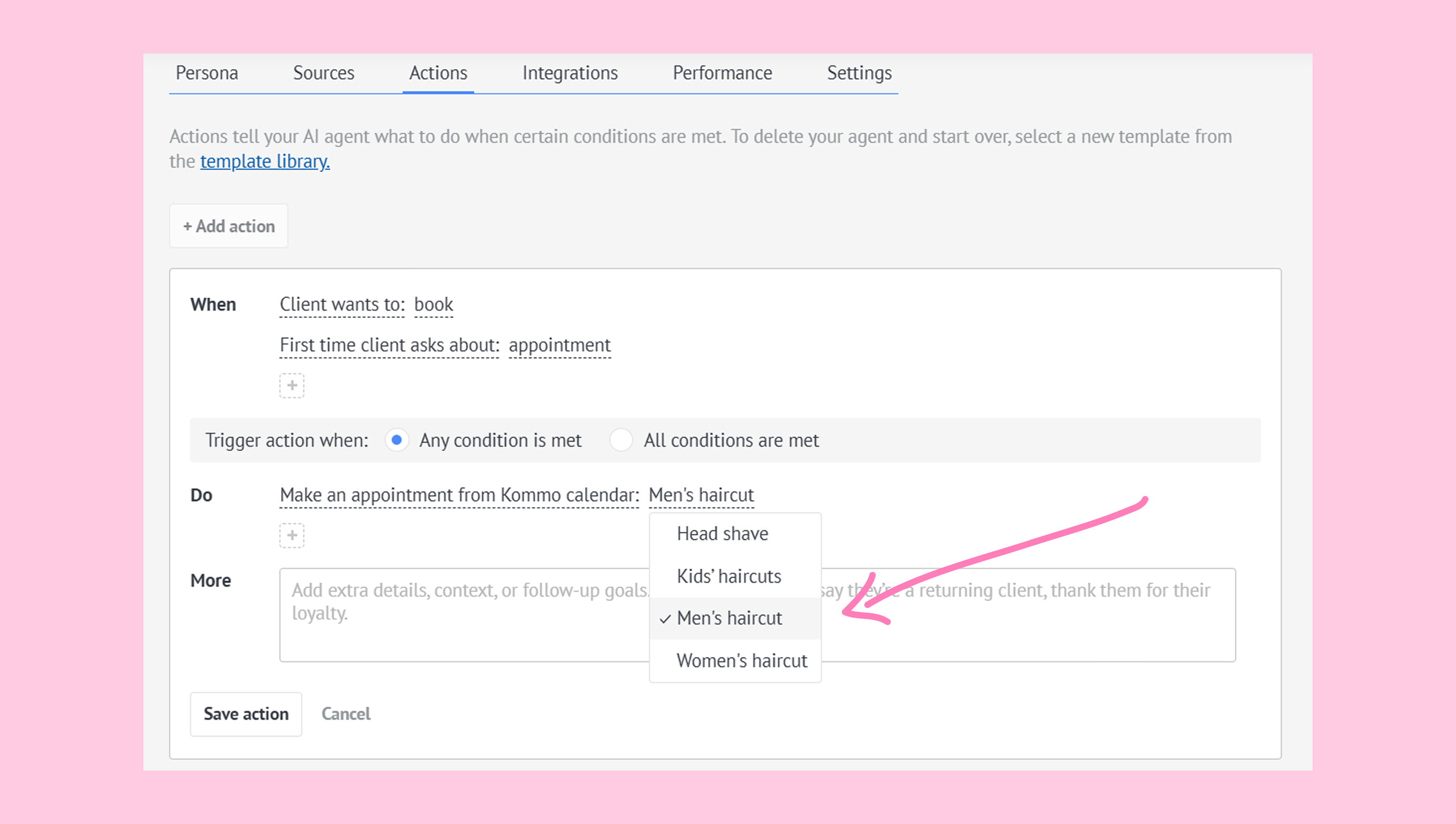This screenshot has width=1456, height=824.
Task: Click Cancel next to Save action
Action: pos(346,714)
